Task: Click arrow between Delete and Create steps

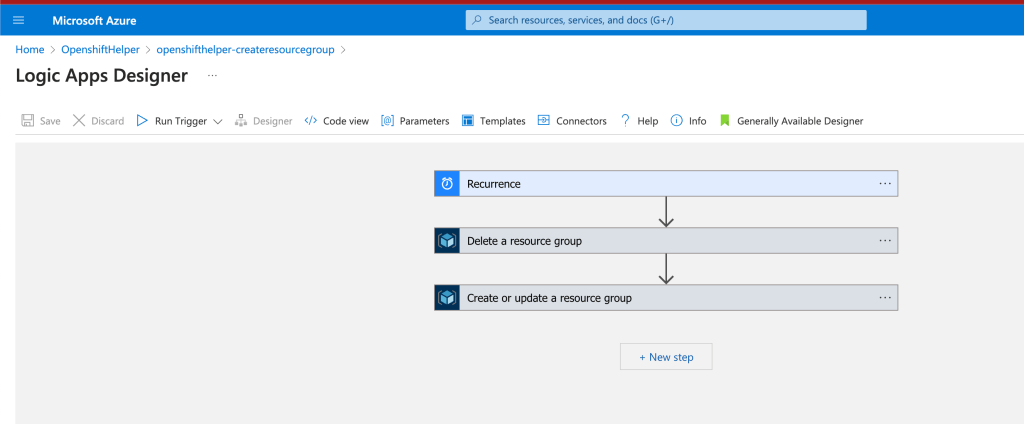Action: [x=666, y=269]
